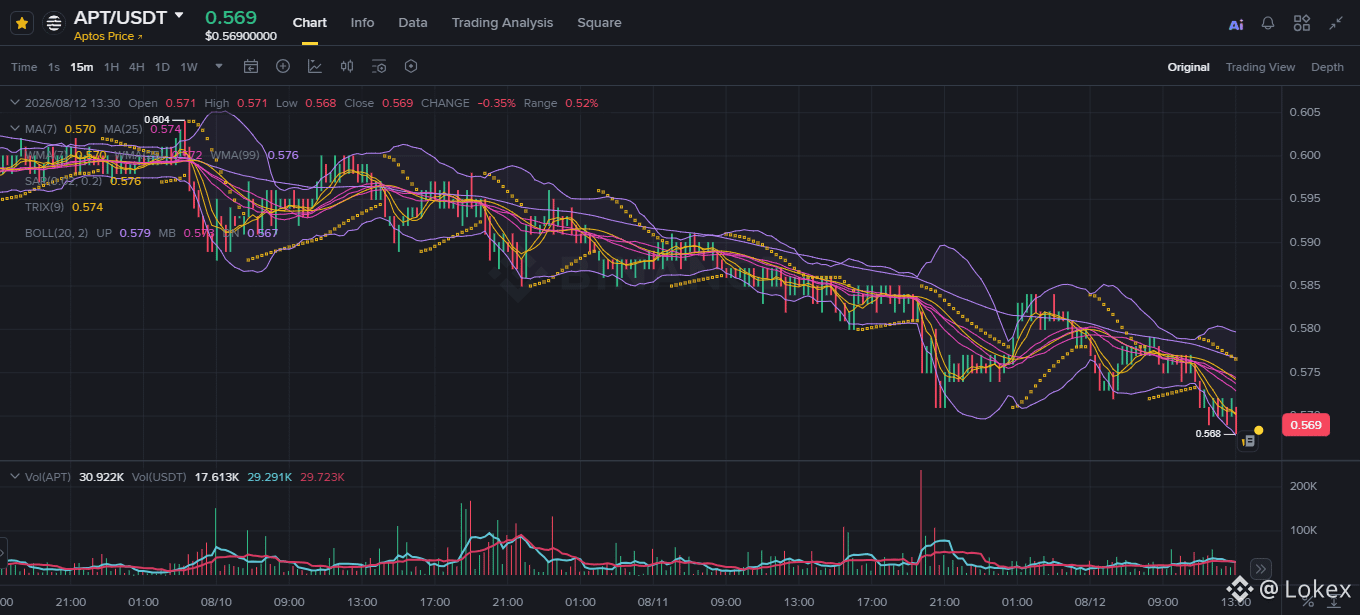Open the technical indicators line-chart icon
The image size is (1360, 615).
(315, 67)
